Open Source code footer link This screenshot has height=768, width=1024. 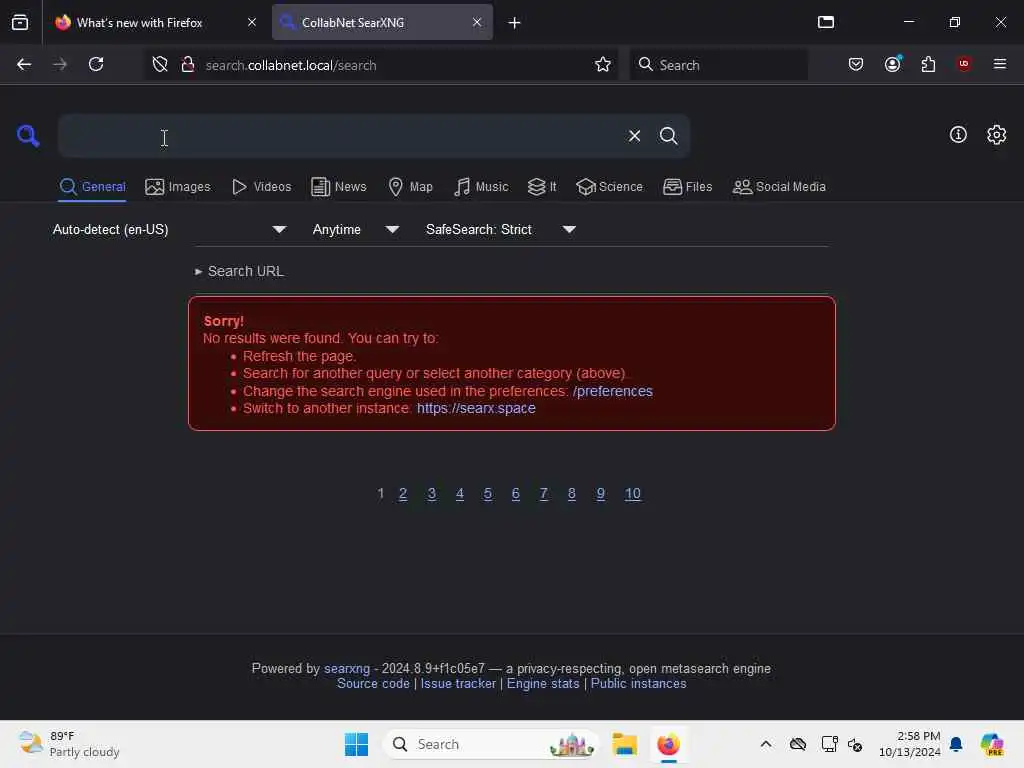[373, 684]
